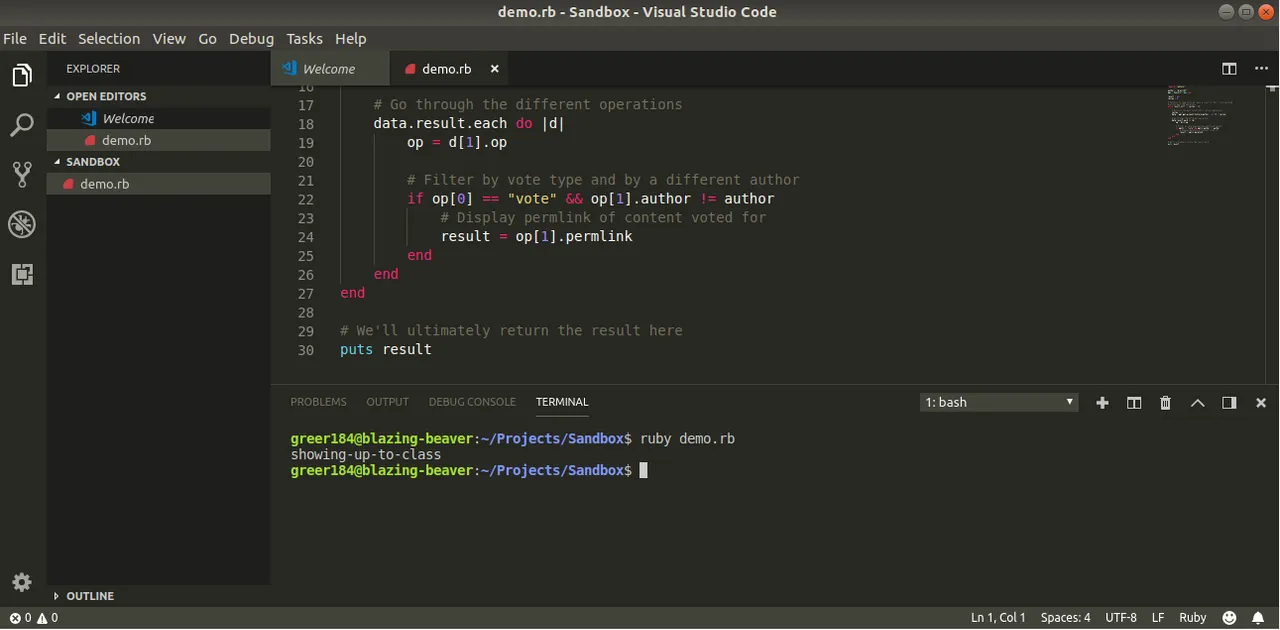Click the '# Go through the different operations' comment
The image size is (1280, 630).
pos(528,104)
